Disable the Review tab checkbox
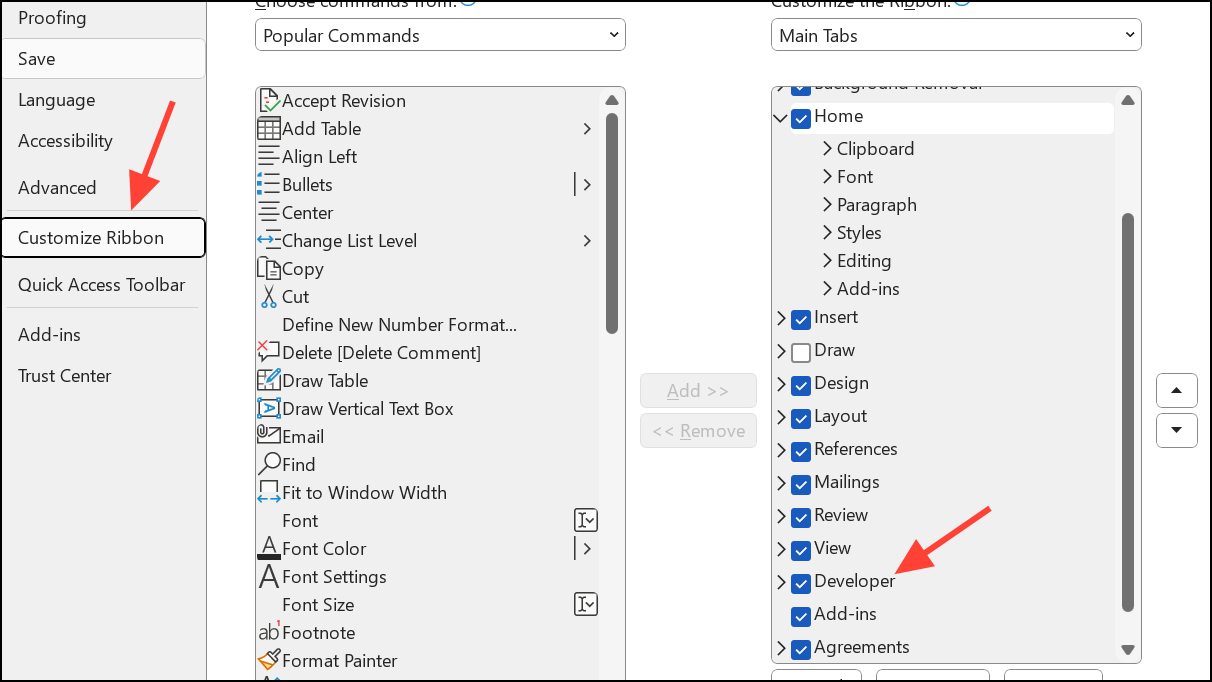This screenshot has width=1212, height=682. (x=800, y=517)
